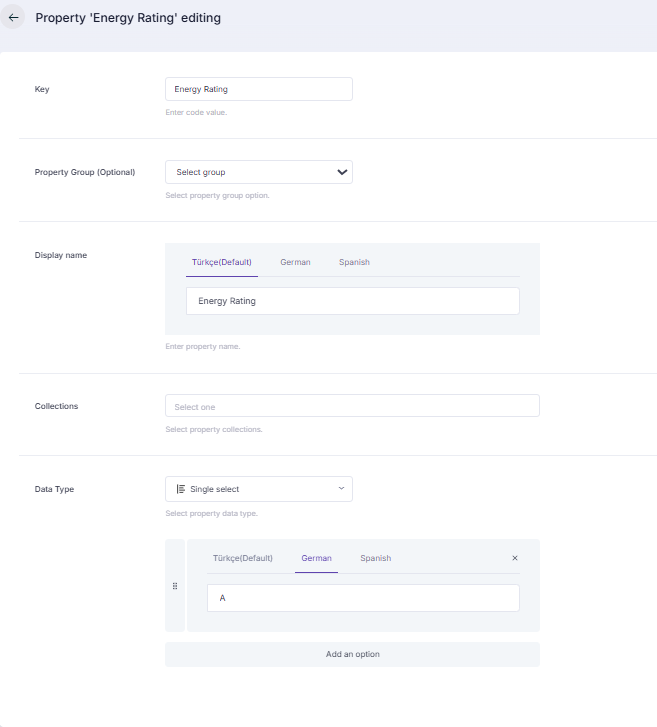Click the page title 'Property Energy Rating editing'
Screen dimensions: 657x727
coord(128,18)
